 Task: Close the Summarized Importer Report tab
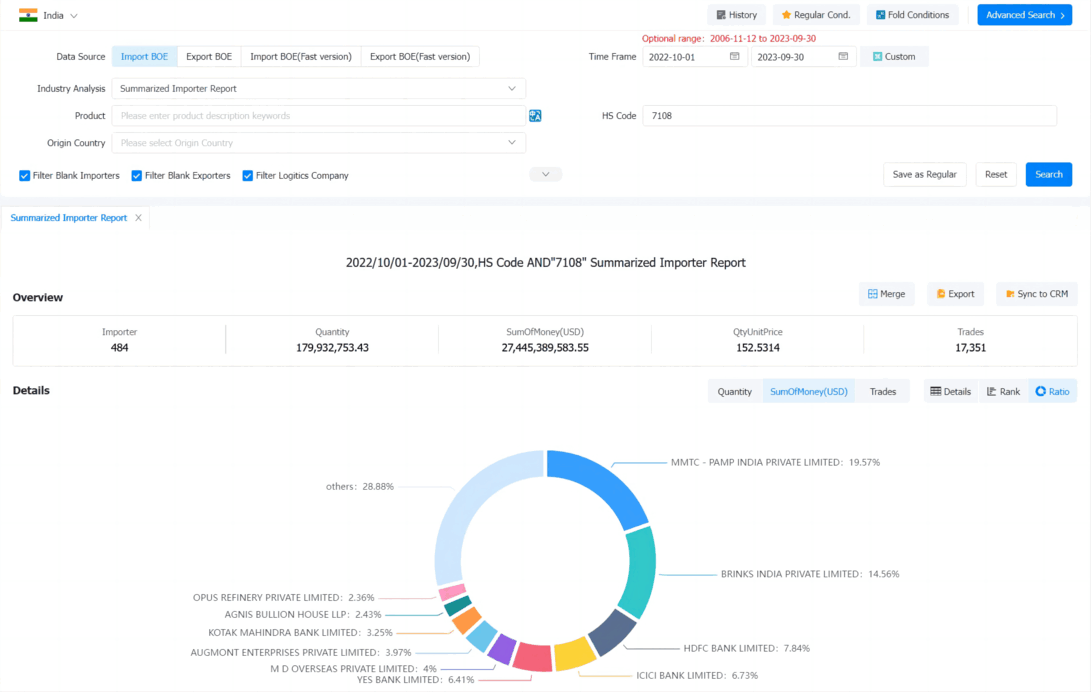(x=138, y=218)
